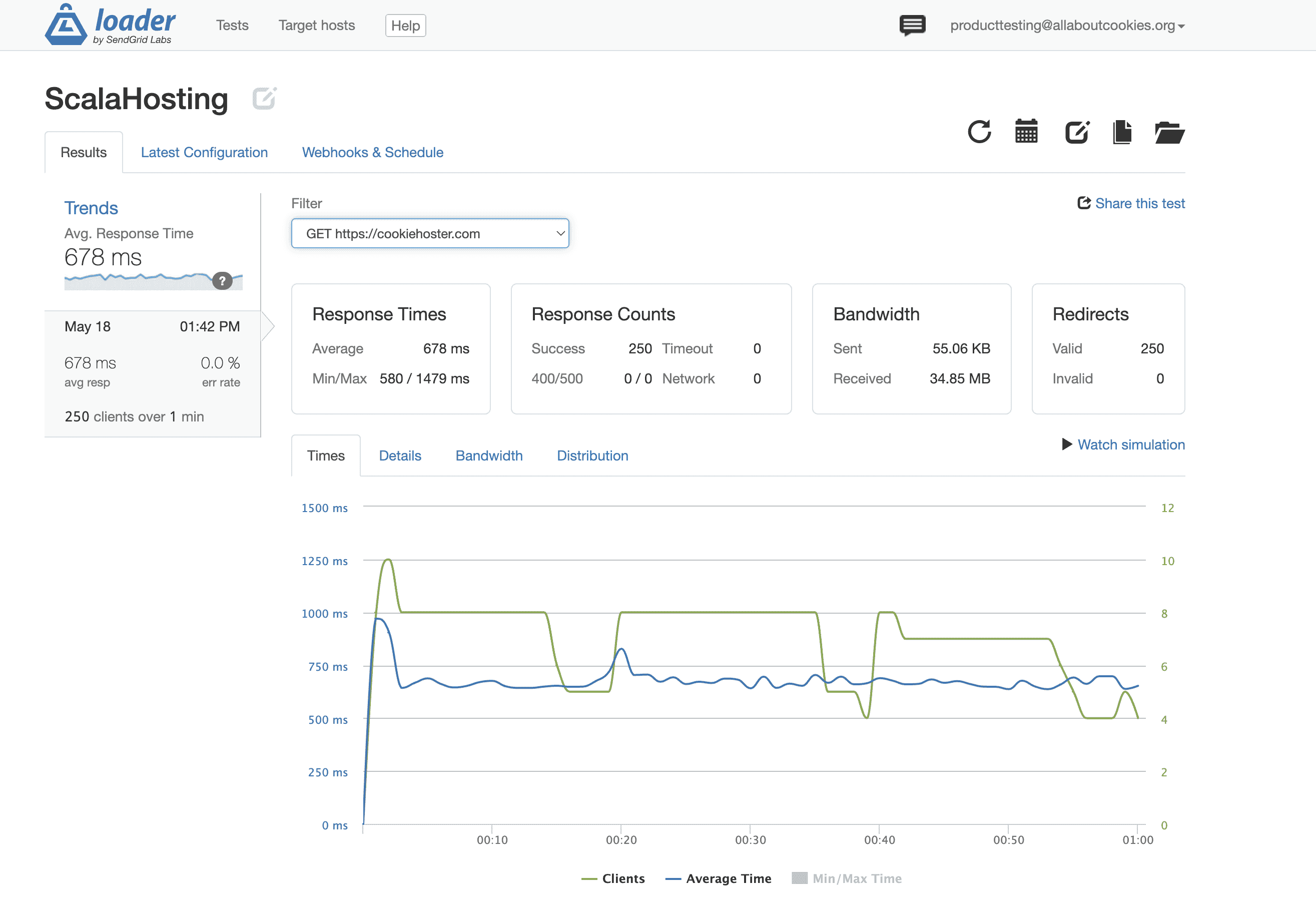Open the schedule calendar icon
The width and height of the screenshot is (1316, 908).
tap(1026, 132)
